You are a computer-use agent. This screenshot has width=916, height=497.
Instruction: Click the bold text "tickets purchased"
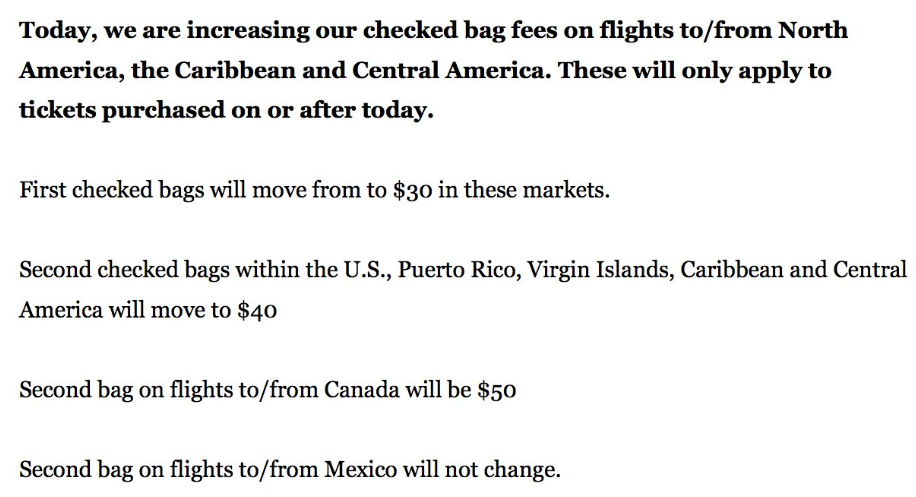[109, 110]
